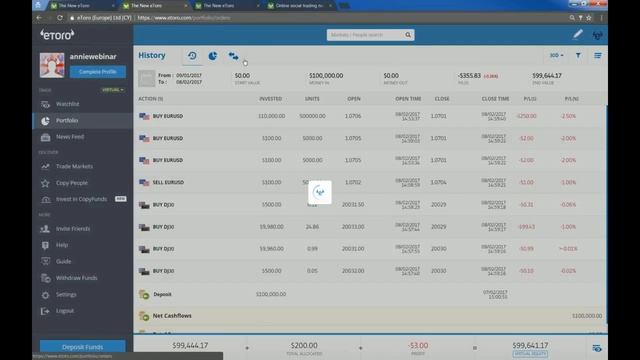Click the Net Cashflows row
This screenshot has height=360, width=640.
click(369, 316)
